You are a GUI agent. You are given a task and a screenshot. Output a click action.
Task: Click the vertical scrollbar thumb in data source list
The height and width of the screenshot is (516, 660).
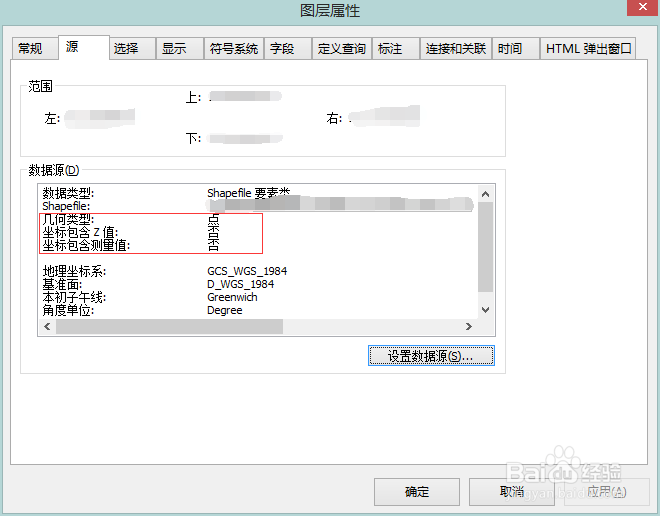click(485, 247)
